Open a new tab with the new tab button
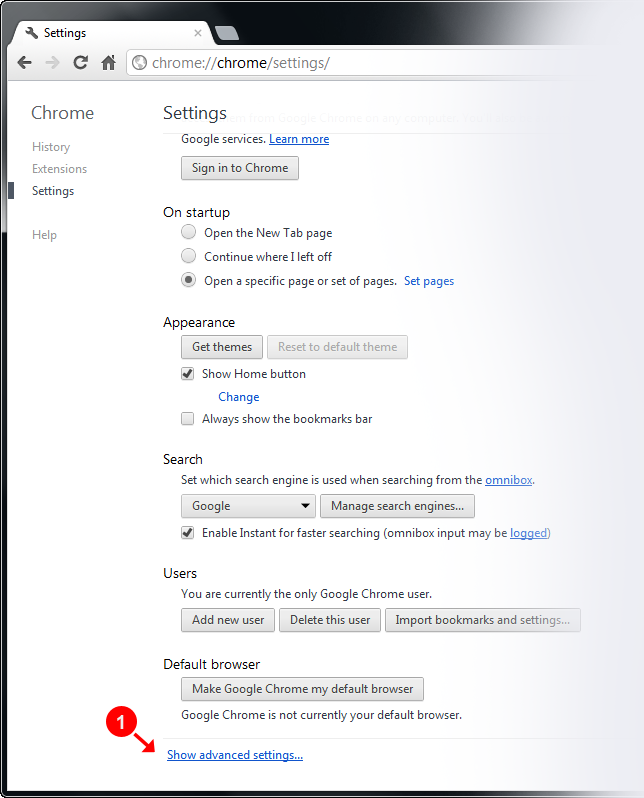This screenshot has height=798, width=644. click(x=227, y=33)
